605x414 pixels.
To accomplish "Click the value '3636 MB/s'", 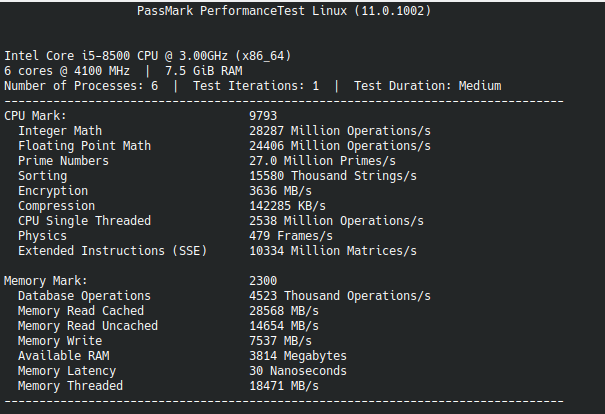I will click(x=281, y=191).
